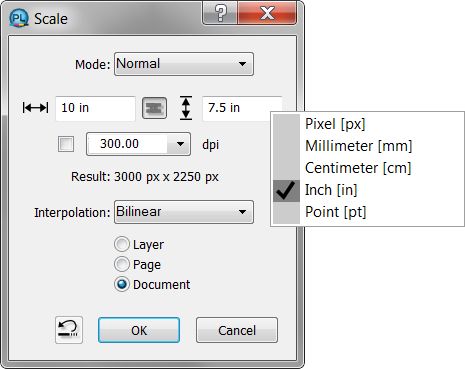465x369 pixels.
Task: Close the Scale dialog
Action: coord(267,13)
